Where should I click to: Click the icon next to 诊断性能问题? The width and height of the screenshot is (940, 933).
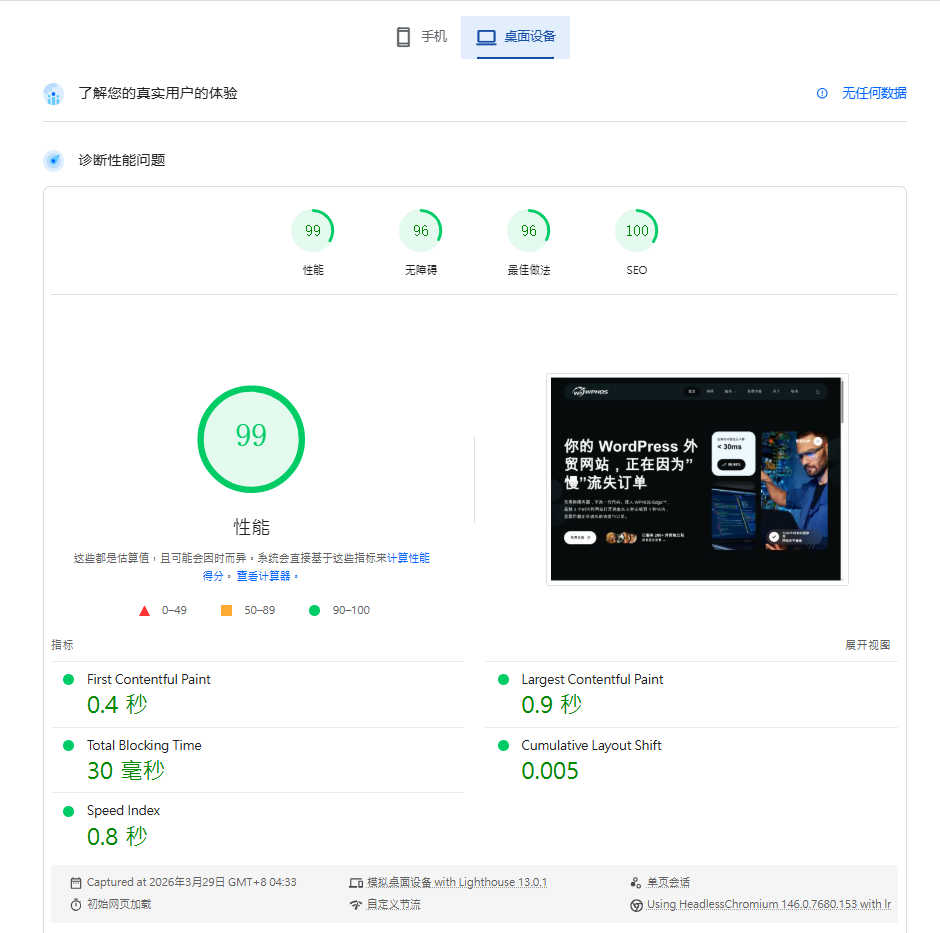point(54,160)
